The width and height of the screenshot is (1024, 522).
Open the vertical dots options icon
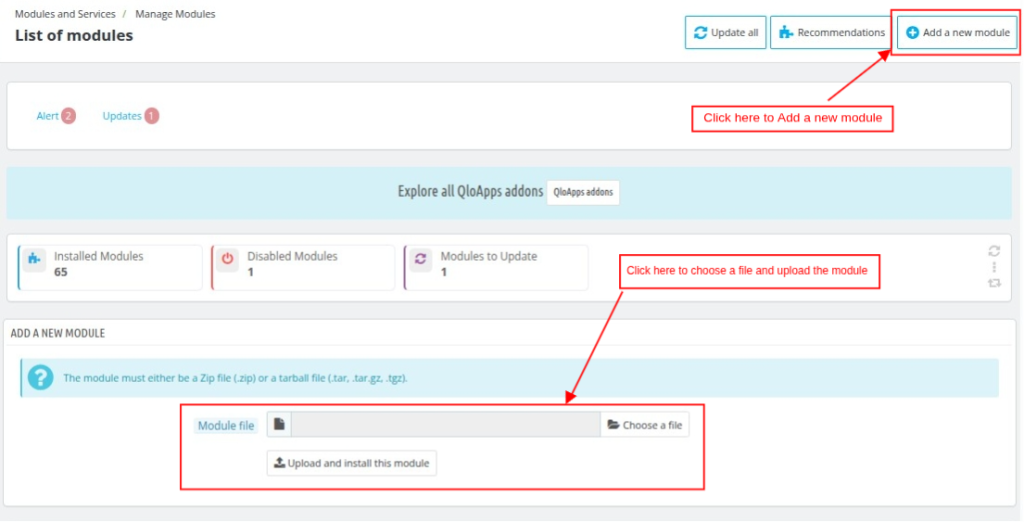(994, 267)
